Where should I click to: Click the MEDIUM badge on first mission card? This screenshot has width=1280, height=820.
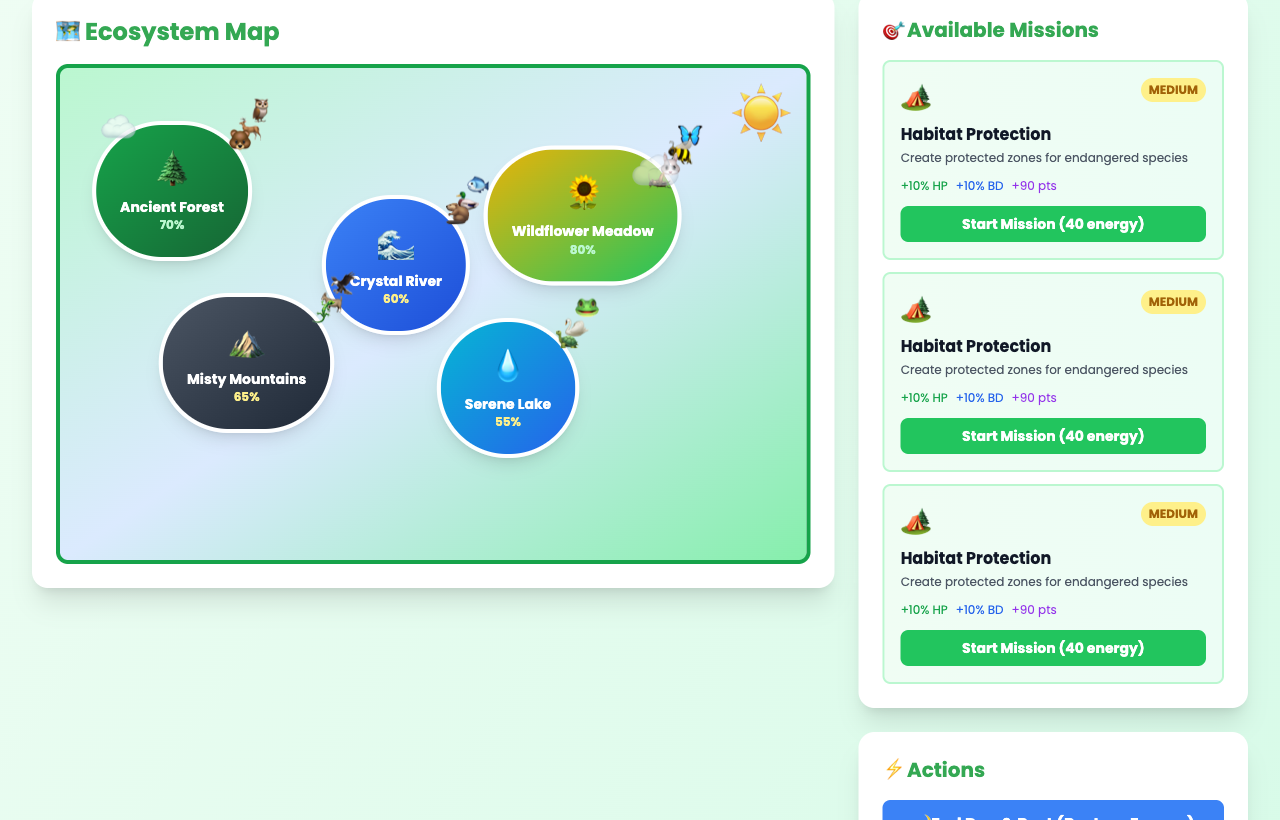tap(1173, 90)
